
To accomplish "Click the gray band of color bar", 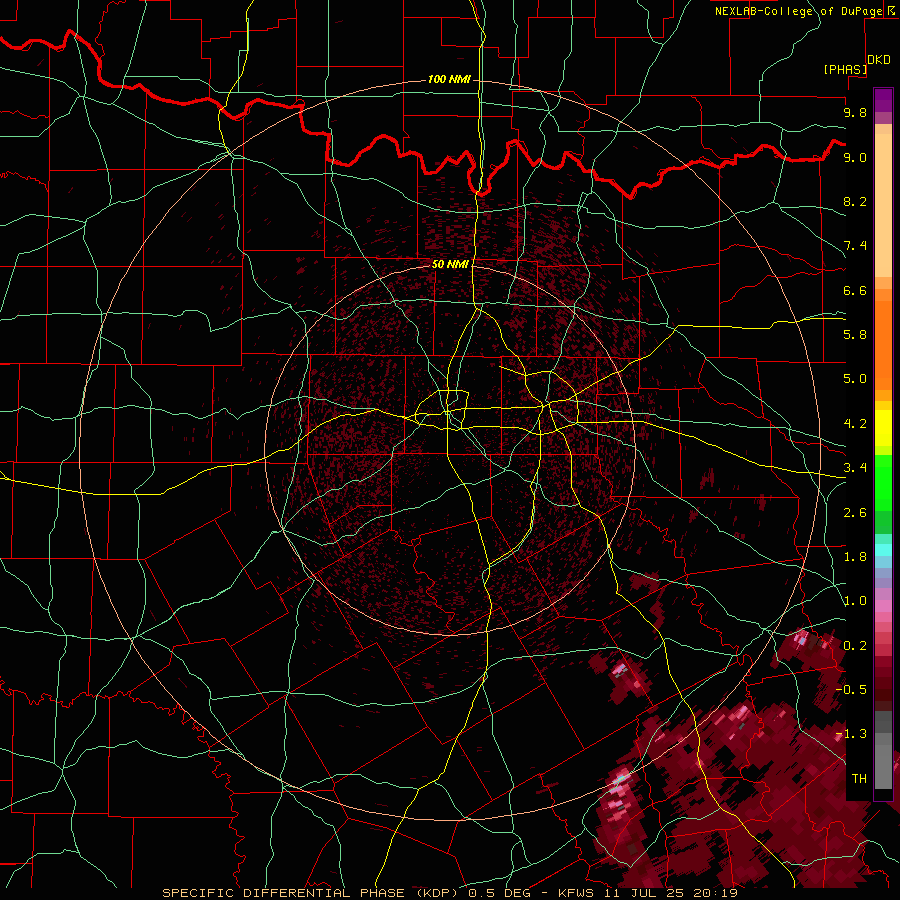I will coord(883,750).
